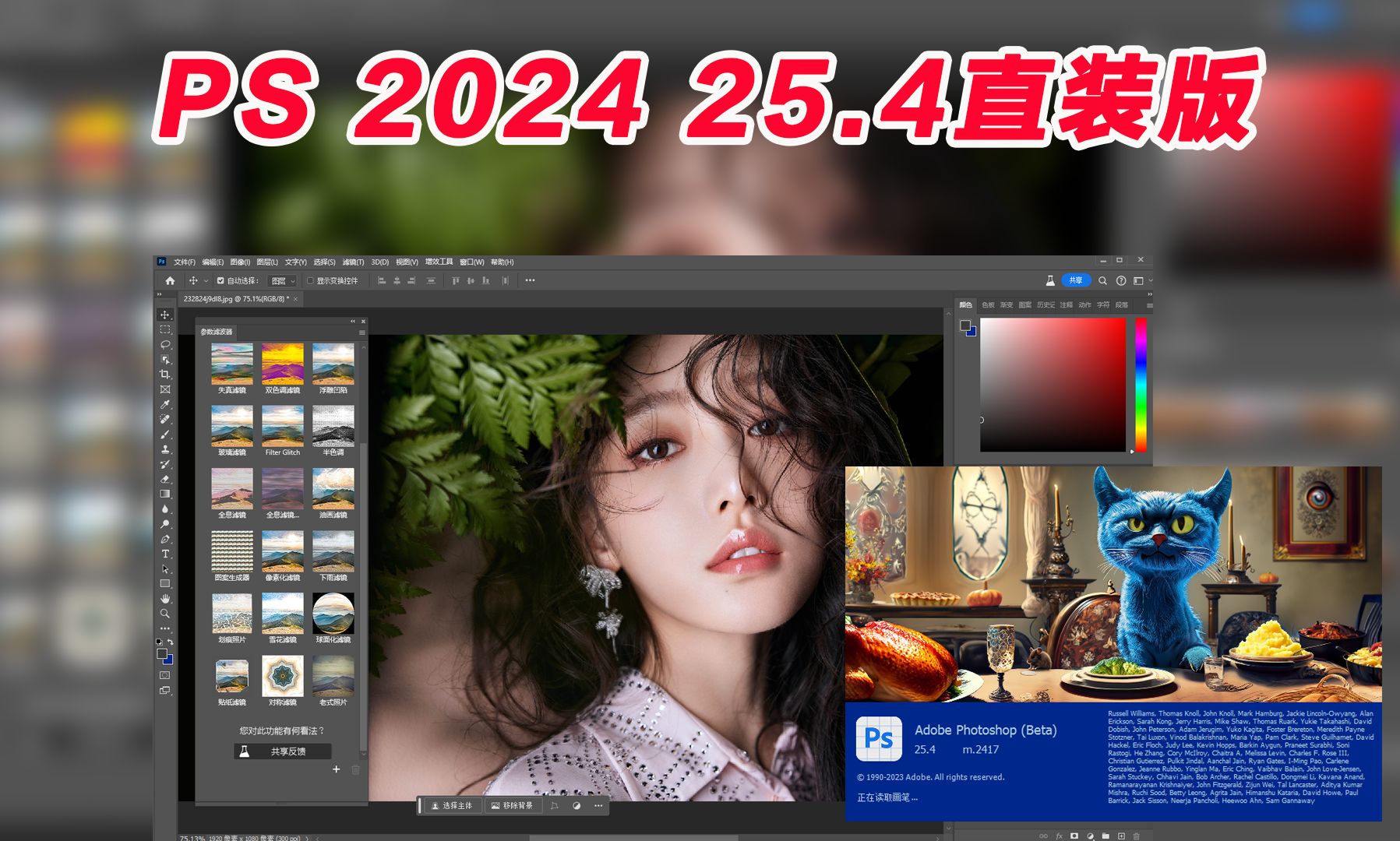Open the Search magnifier icon near Share
Screen dimensions: 1400x841
(1102, 280)
